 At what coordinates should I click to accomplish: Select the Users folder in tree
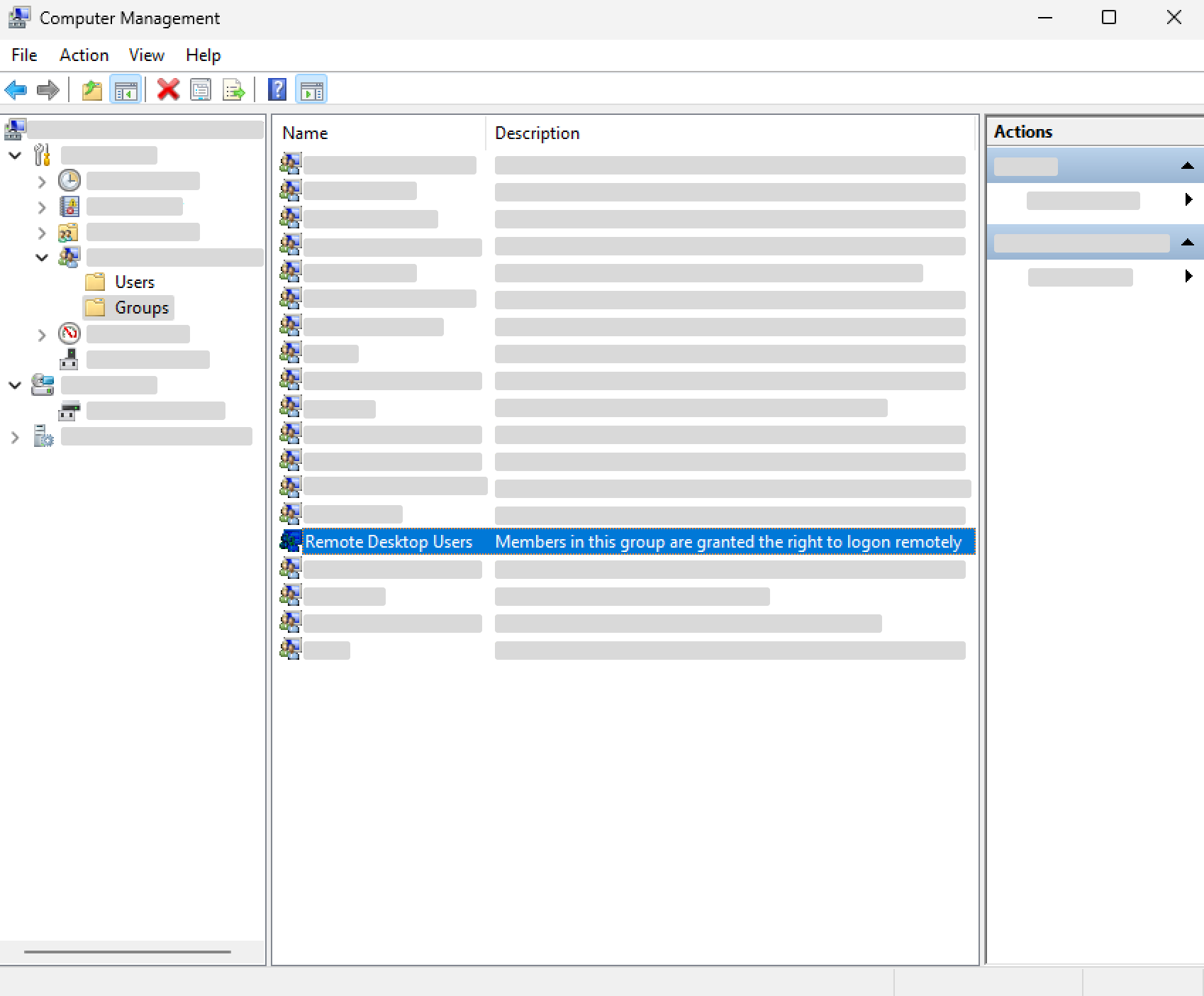tap(134, 282)
